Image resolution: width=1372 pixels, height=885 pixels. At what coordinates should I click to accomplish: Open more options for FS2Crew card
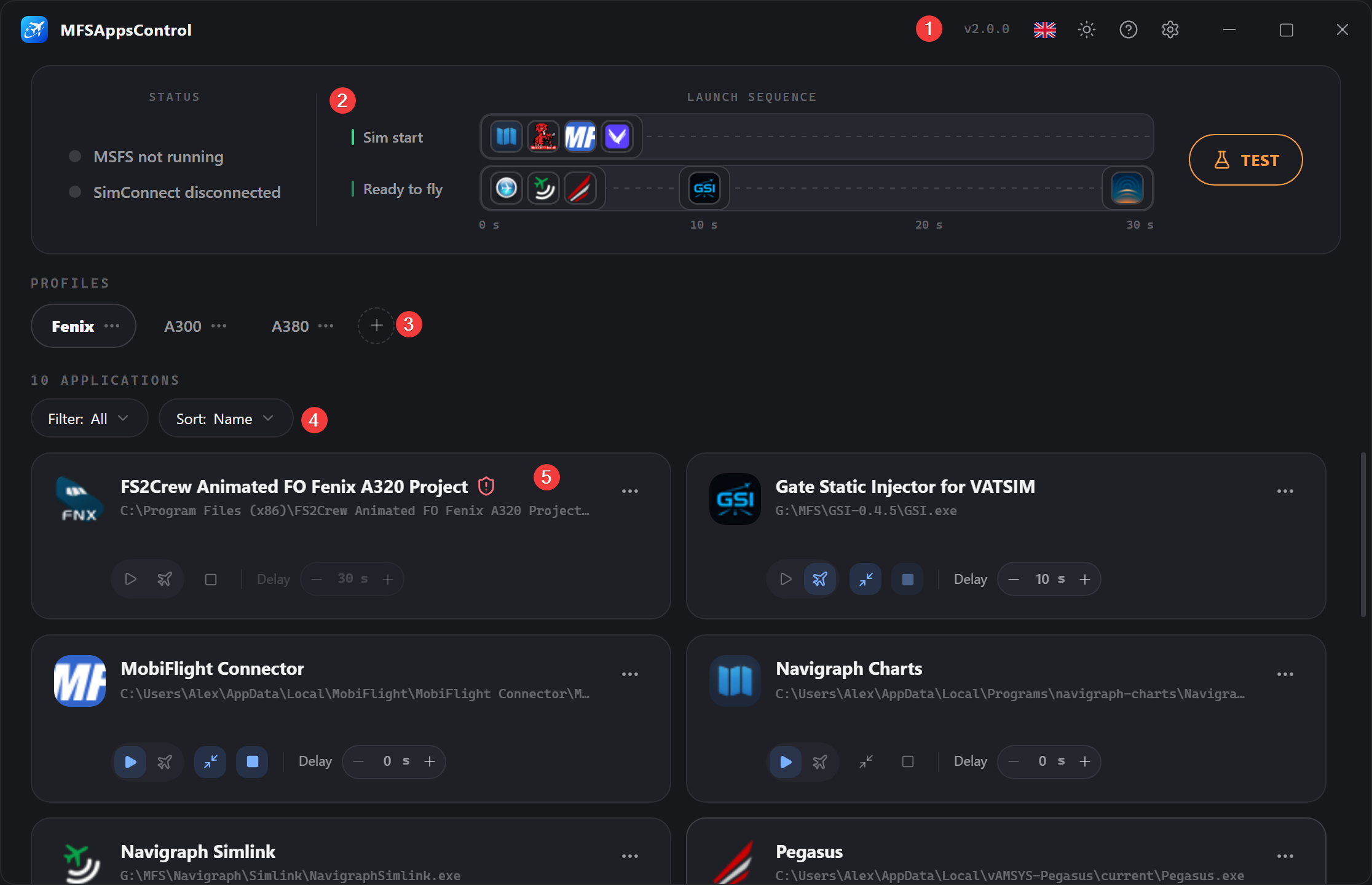(629, 491)
